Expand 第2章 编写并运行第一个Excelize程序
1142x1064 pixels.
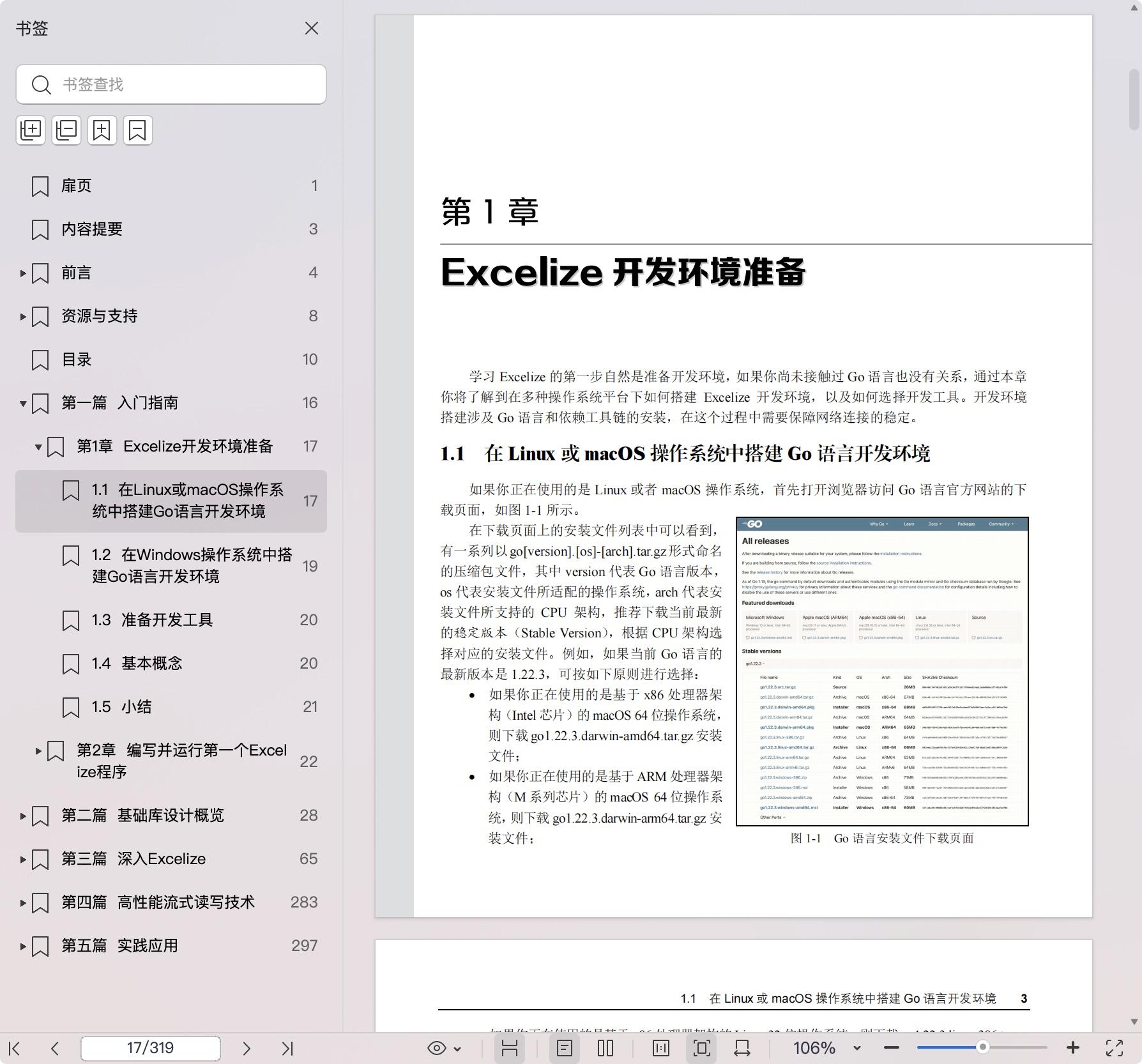tap(38, 751)
